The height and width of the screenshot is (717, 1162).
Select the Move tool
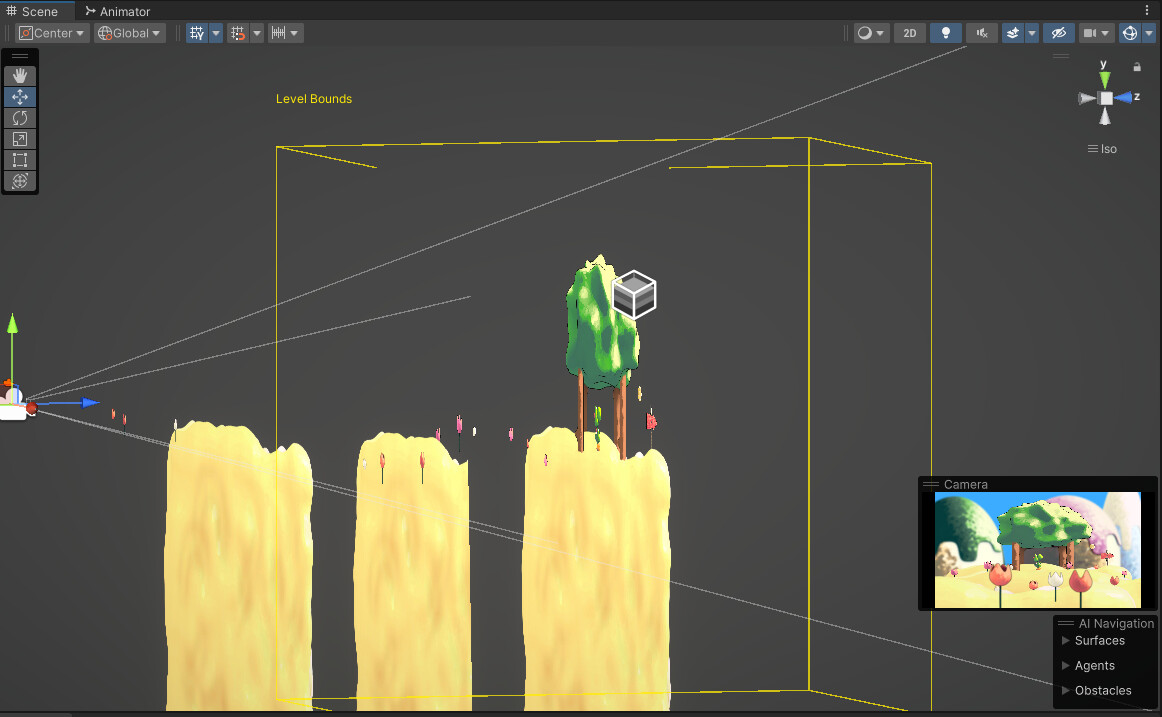click(20, 96)
